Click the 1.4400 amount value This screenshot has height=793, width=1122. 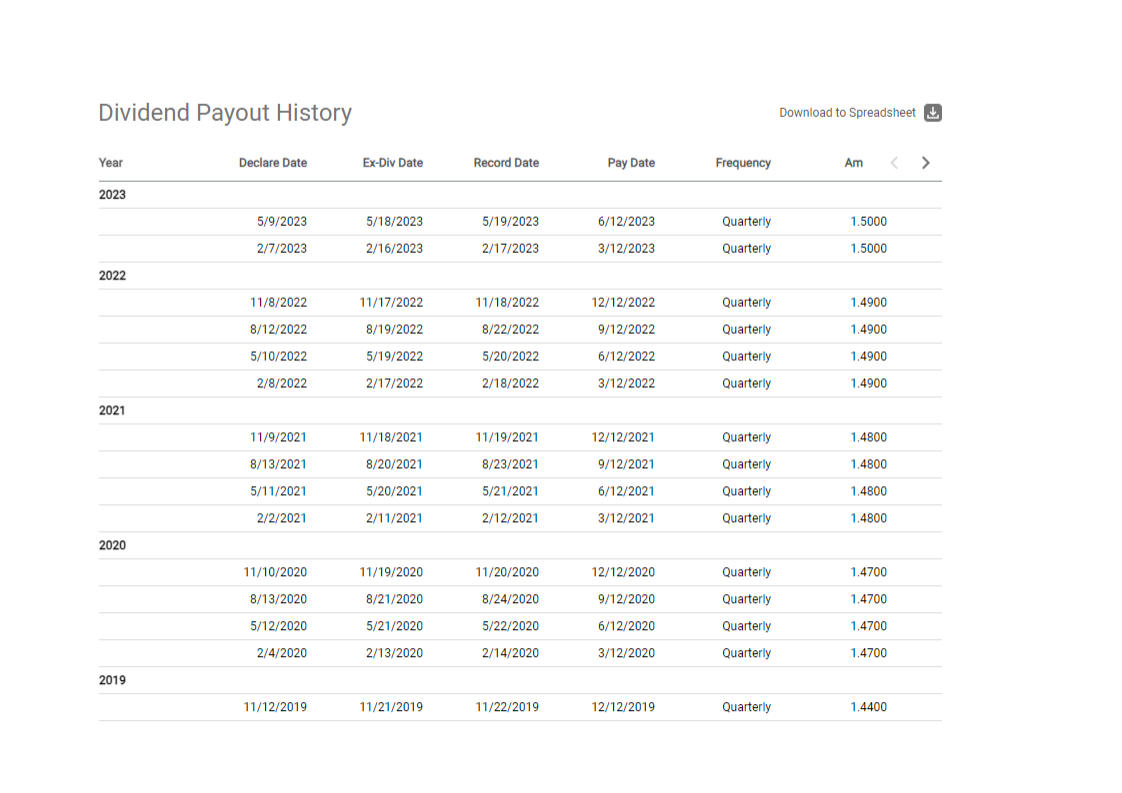869,707
